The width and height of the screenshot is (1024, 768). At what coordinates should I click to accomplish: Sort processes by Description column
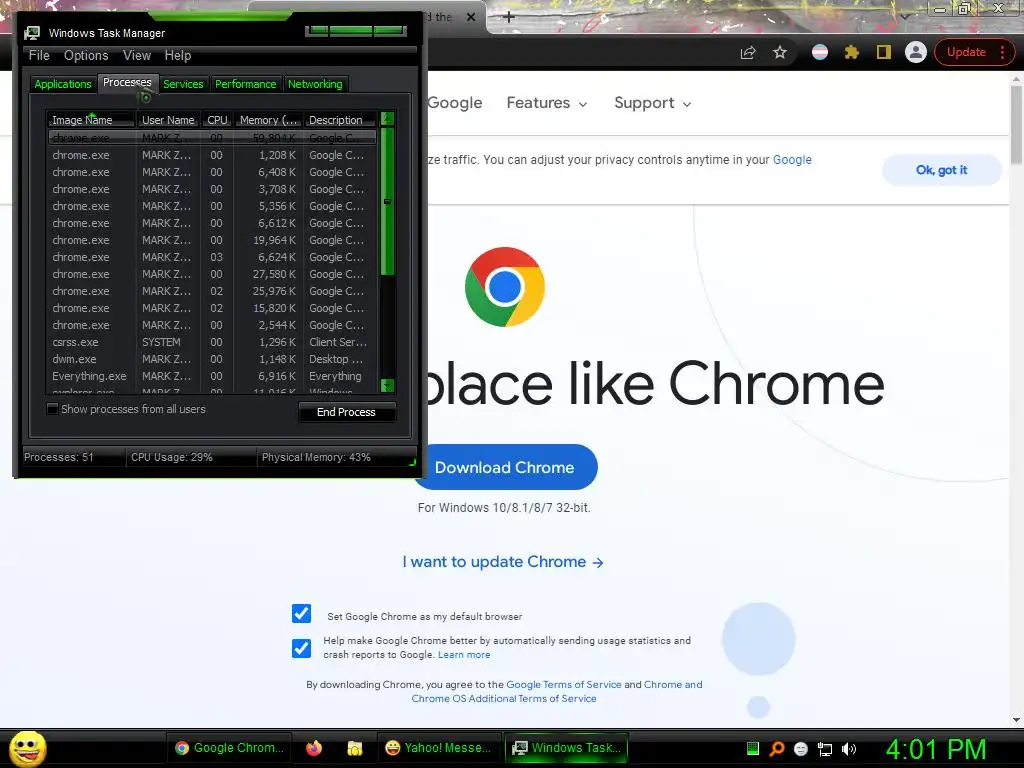pos(340,120)
